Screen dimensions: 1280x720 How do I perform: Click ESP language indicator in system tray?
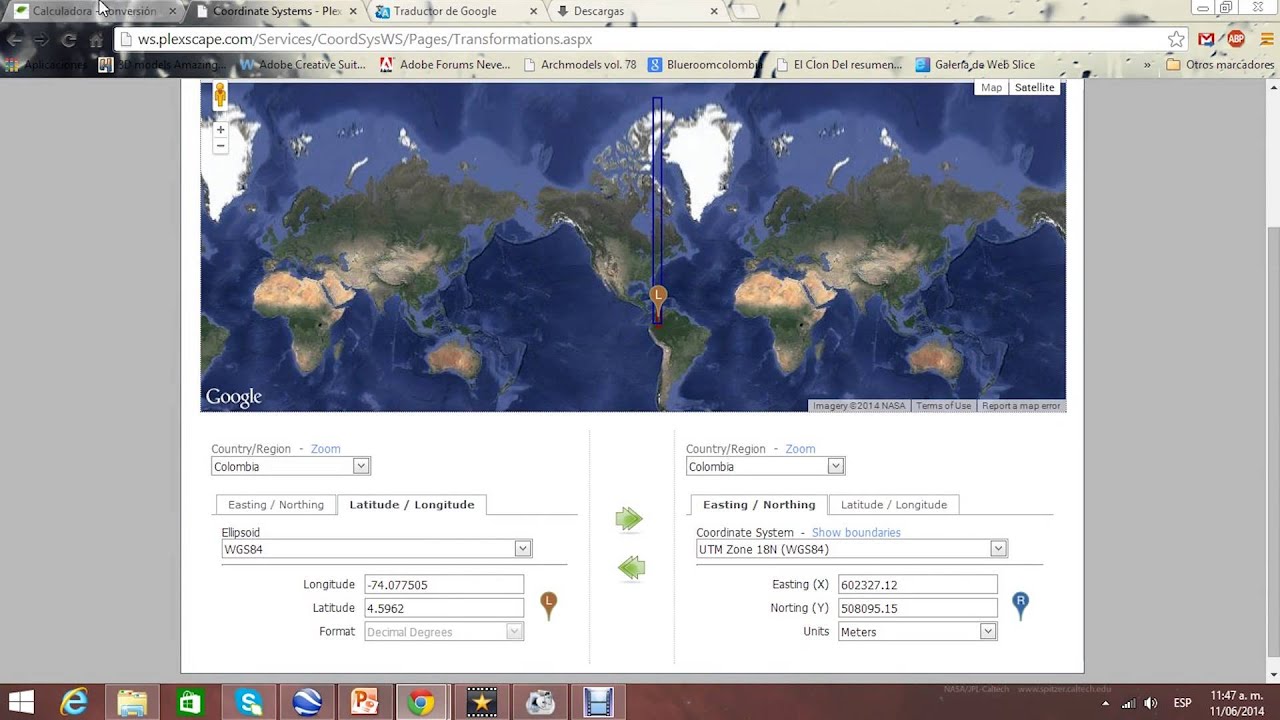click(x=1182, y=703)
